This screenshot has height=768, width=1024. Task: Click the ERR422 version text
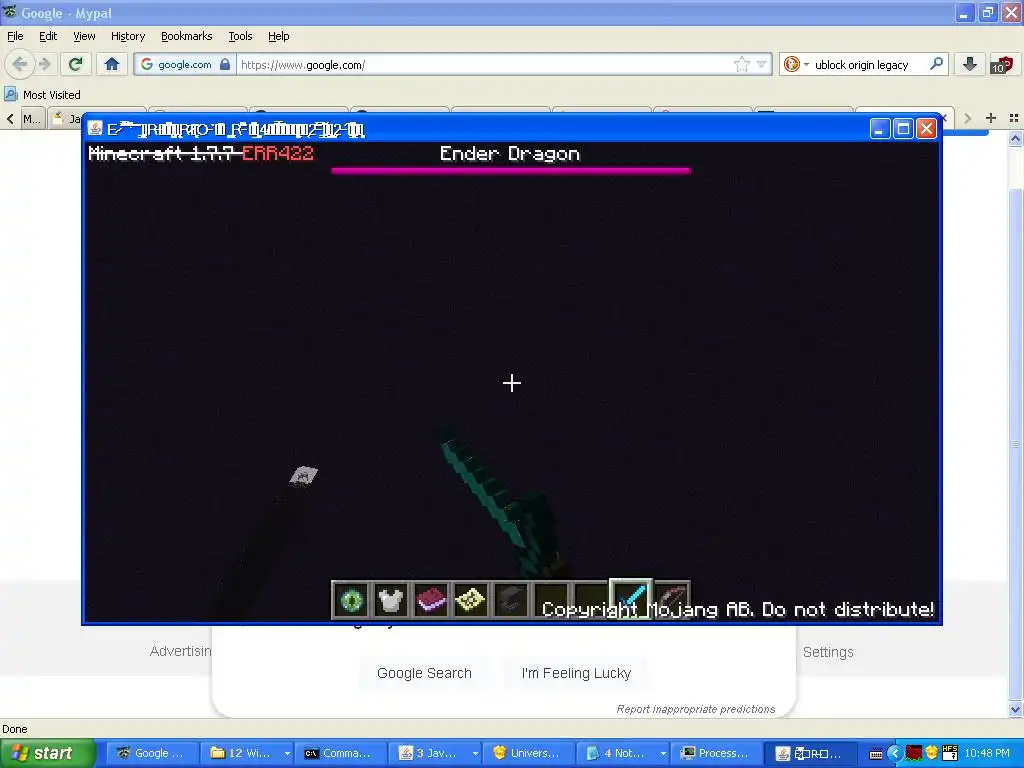click(x=278, y=153)
